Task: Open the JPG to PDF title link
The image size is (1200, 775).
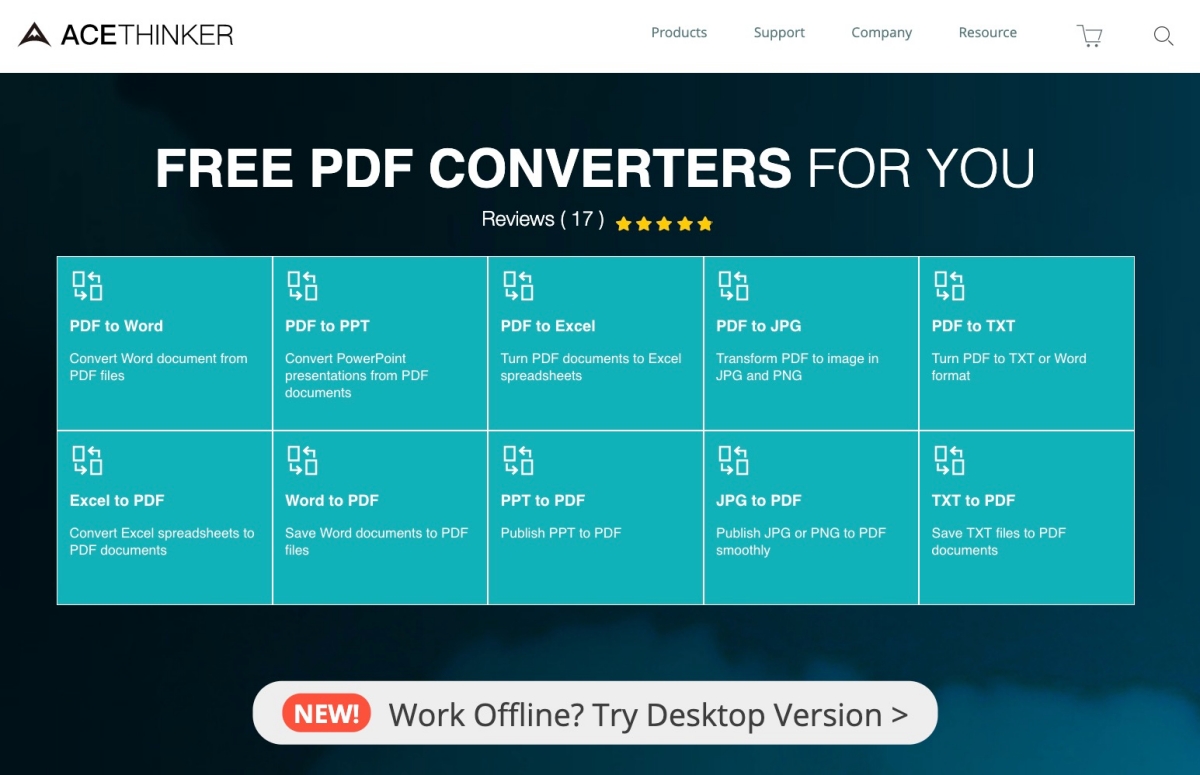Action: point(759,500)
